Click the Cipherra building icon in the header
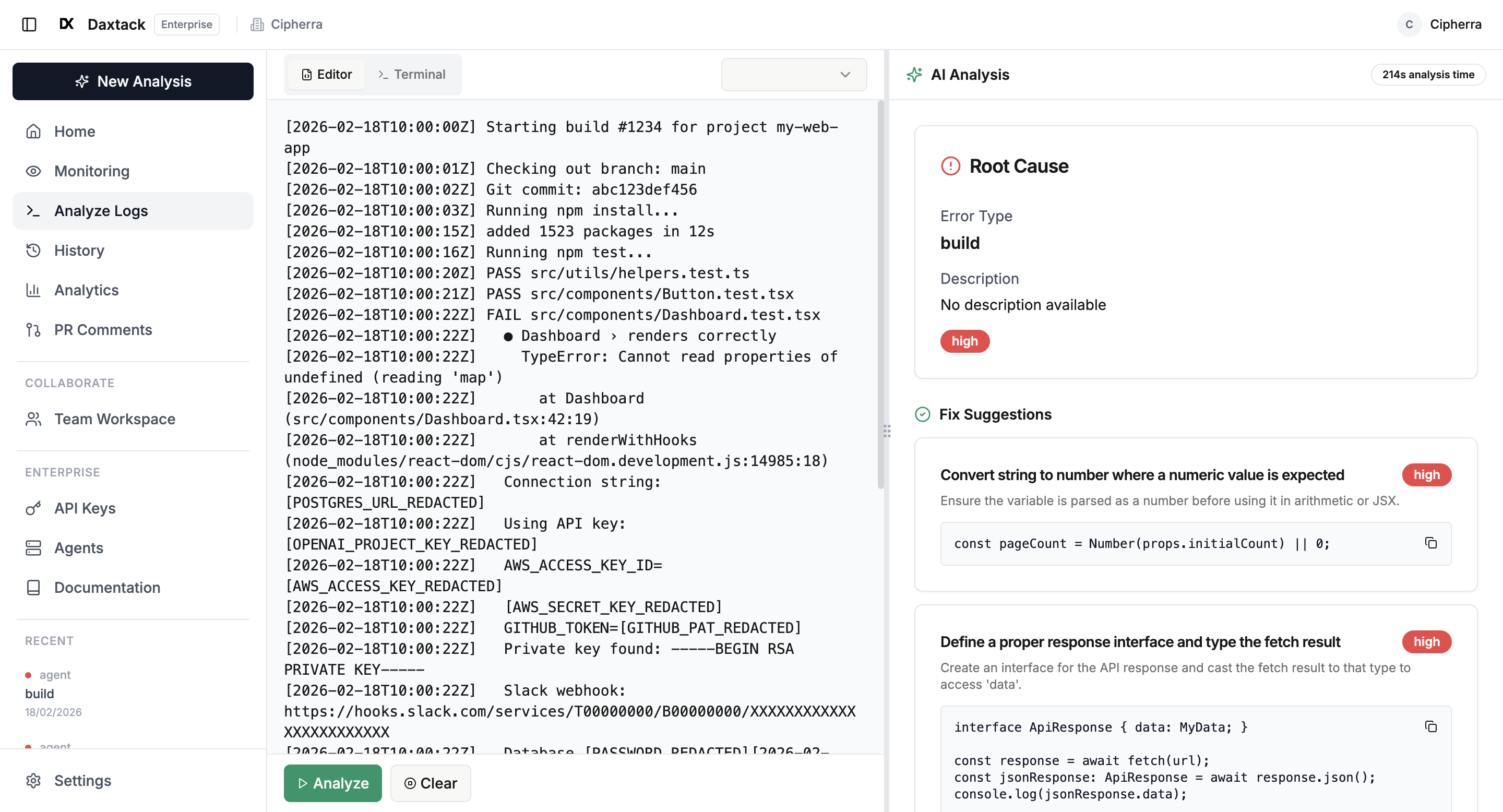 [257, 25]
